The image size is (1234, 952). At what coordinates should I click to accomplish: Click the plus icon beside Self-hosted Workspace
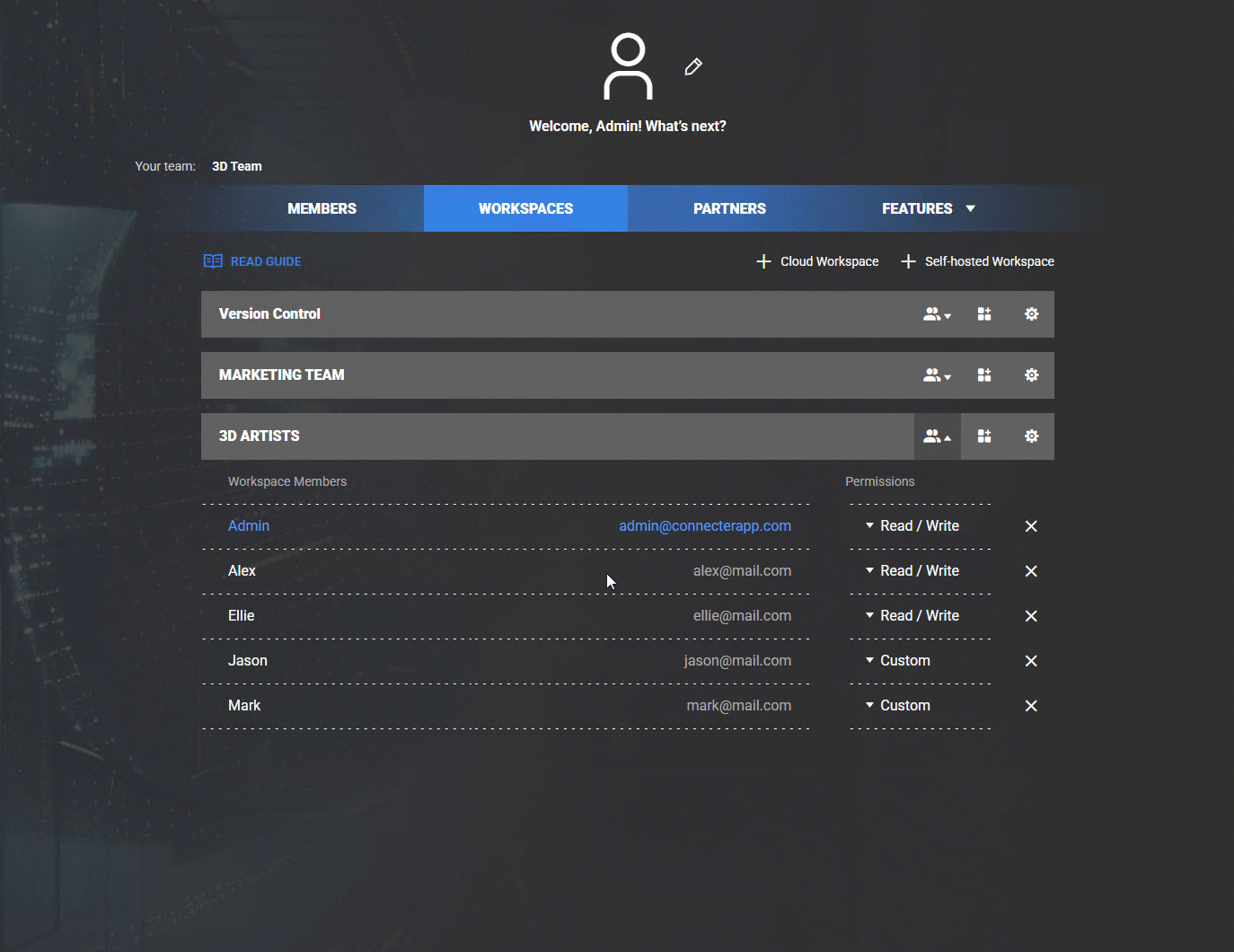(908, 261)
